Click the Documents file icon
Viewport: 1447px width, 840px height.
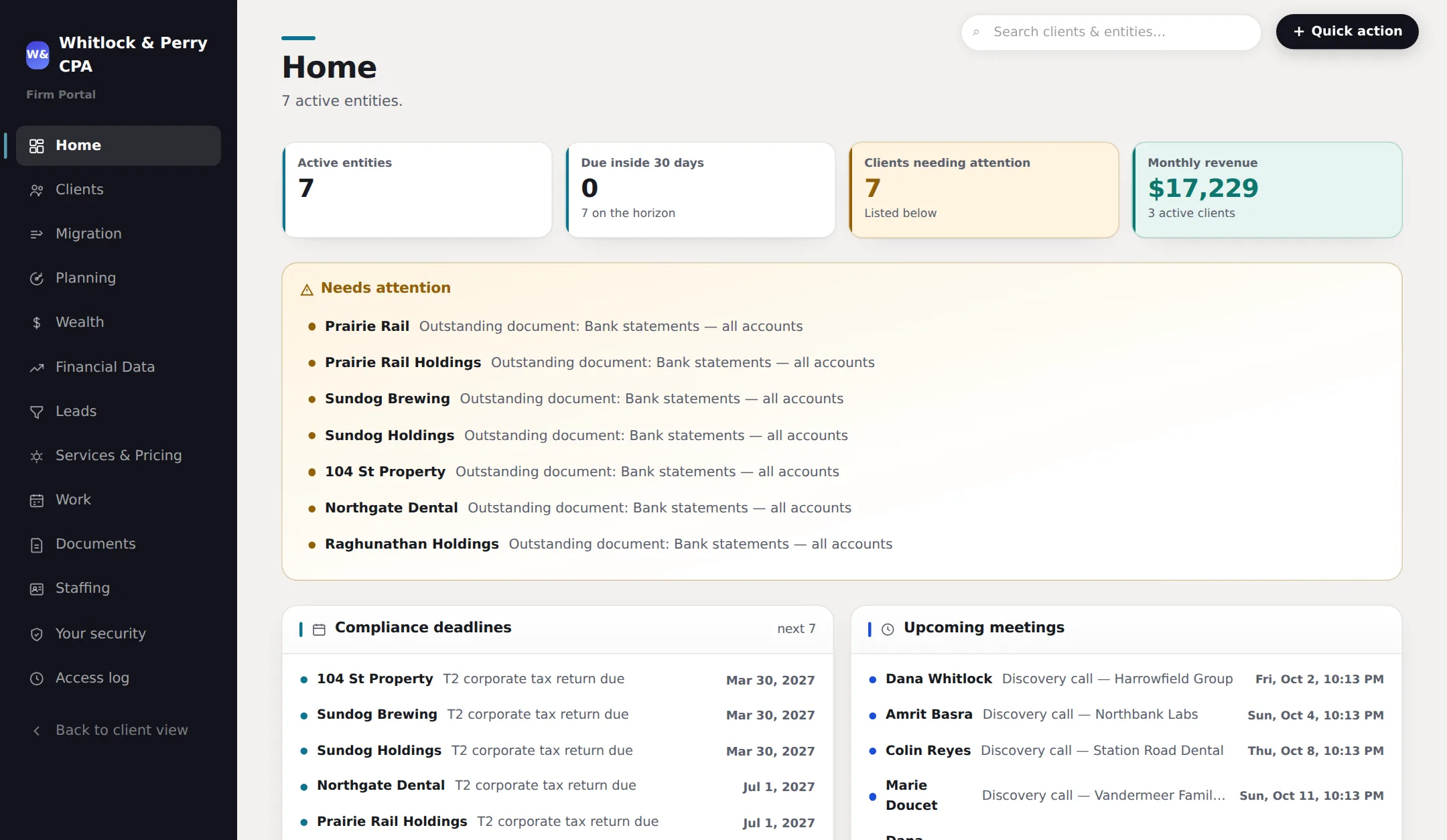click(x=37, y=545)
